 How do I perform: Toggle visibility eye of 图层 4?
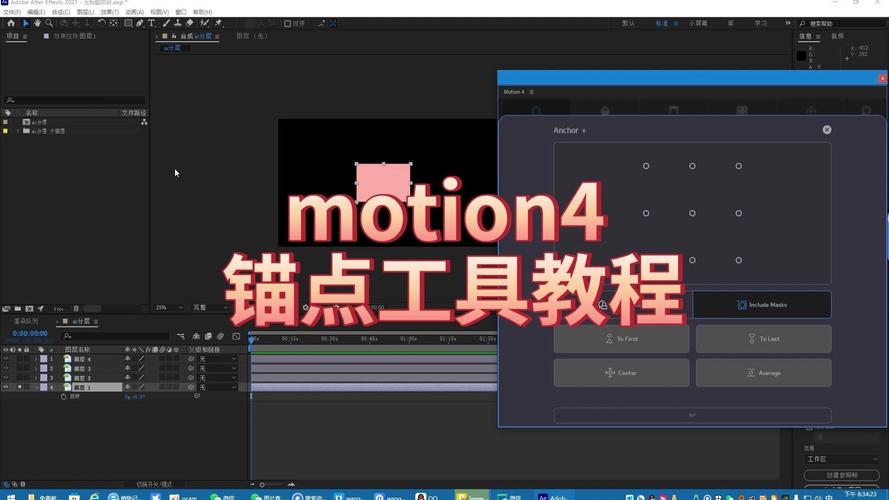[6, 359]
